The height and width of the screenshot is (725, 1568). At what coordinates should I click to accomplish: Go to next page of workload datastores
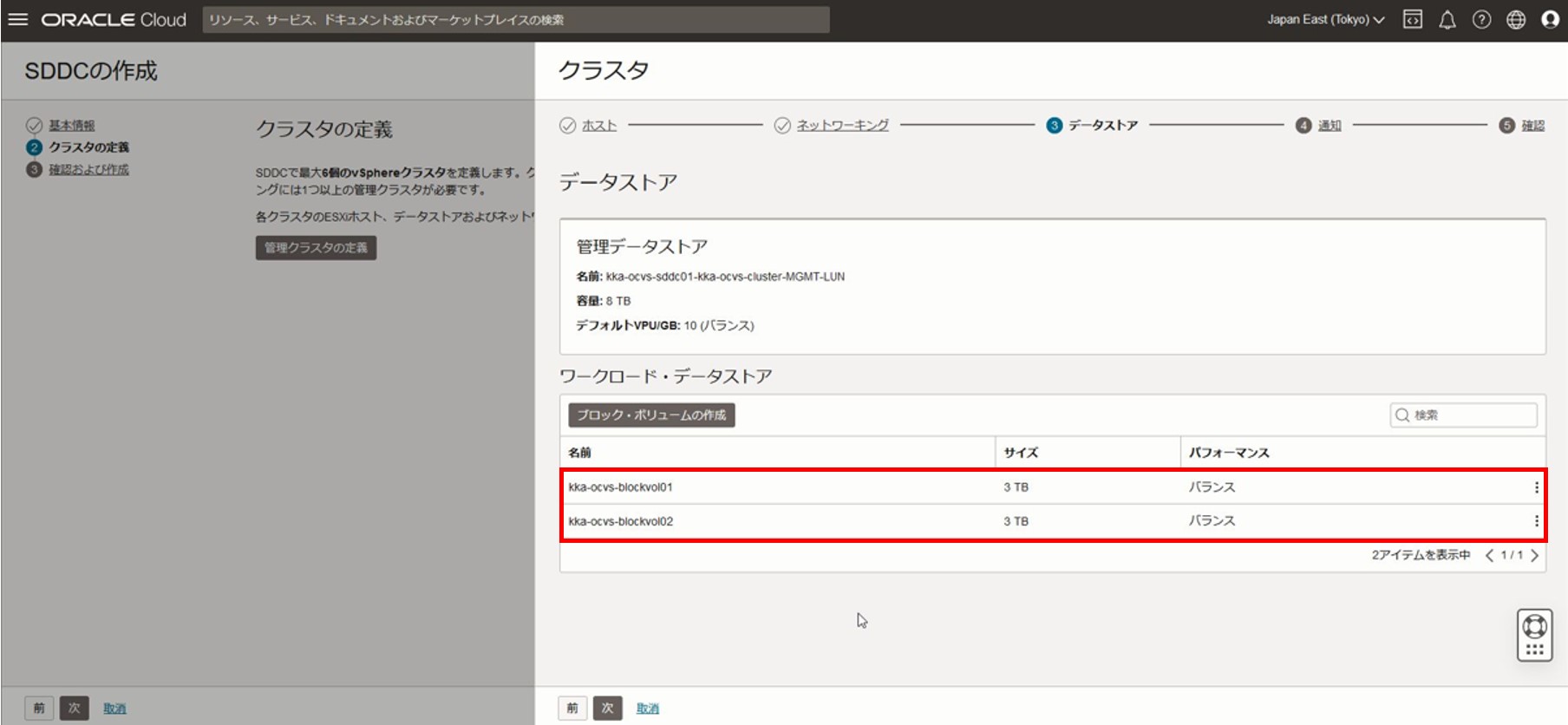click(x=1534, y=555)
